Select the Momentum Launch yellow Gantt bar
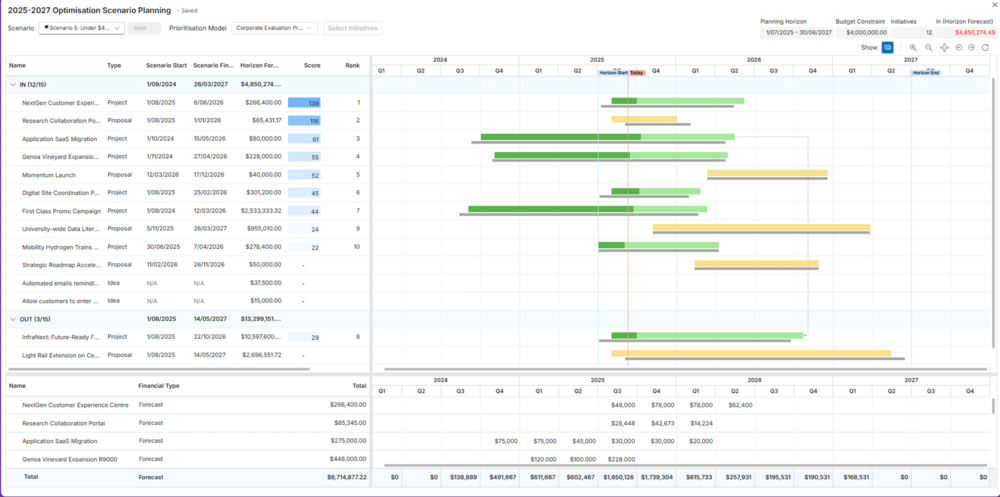The image size is (1000, 497). [767, 174]
